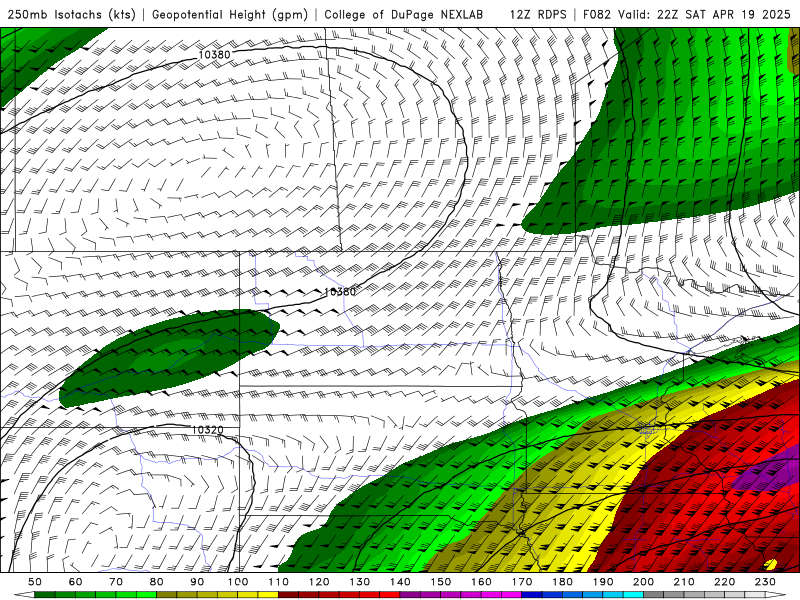800x600 pixels.
Task: Click the bright yellow swatch just left of 110
Action: click(268, 595)
